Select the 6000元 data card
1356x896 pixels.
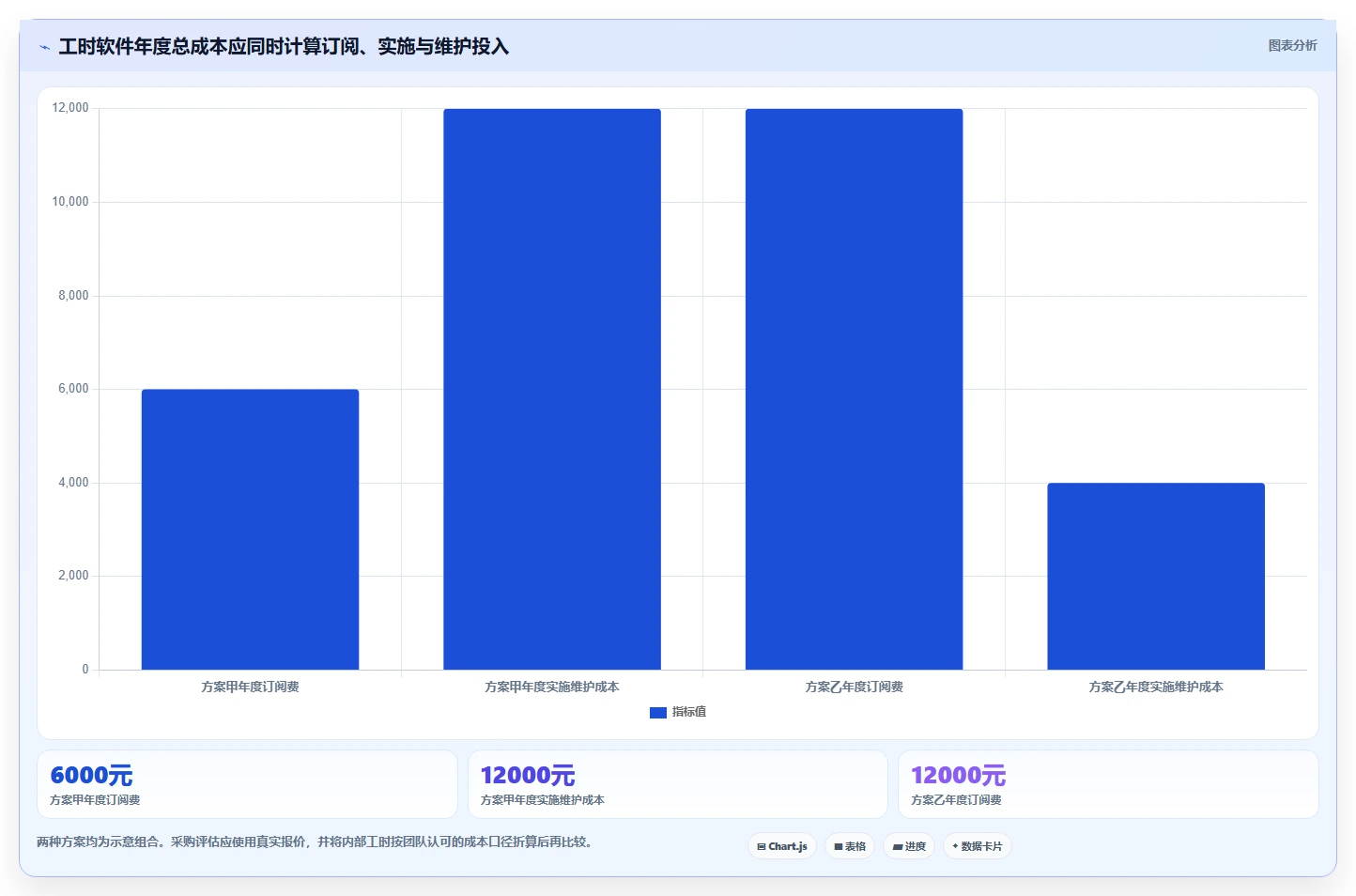point(247,784)
